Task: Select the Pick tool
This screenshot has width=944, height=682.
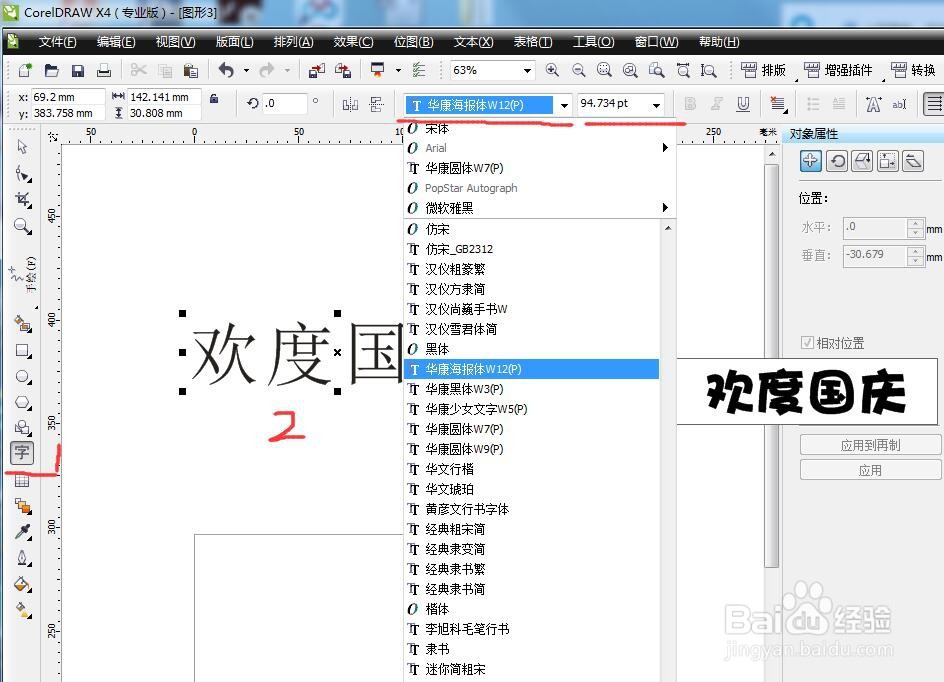Action: [x=22, y=147]
